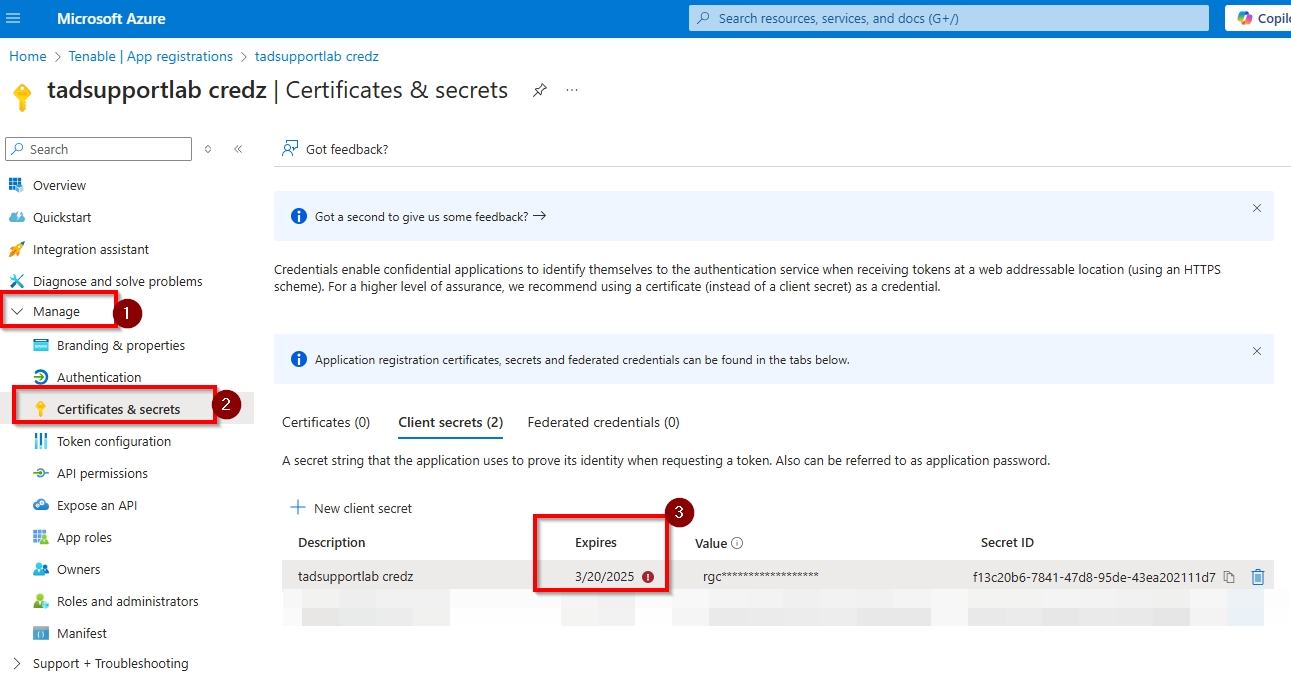Open Integration assistant
Screen dimensions: 1291x691
click(x=91, y=249)
